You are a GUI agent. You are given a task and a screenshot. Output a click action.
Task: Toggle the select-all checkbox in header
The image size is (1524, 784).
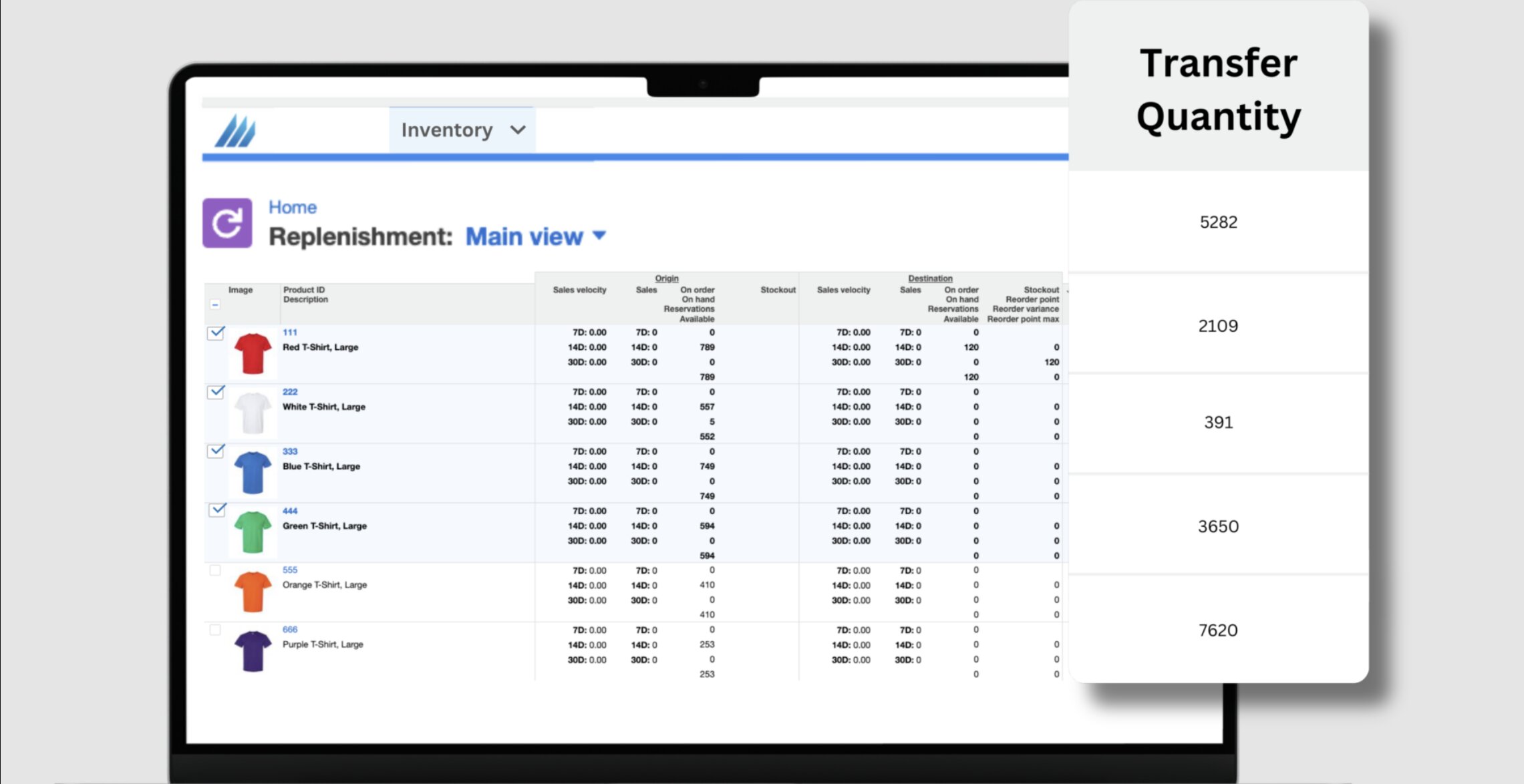coord(215,305)
